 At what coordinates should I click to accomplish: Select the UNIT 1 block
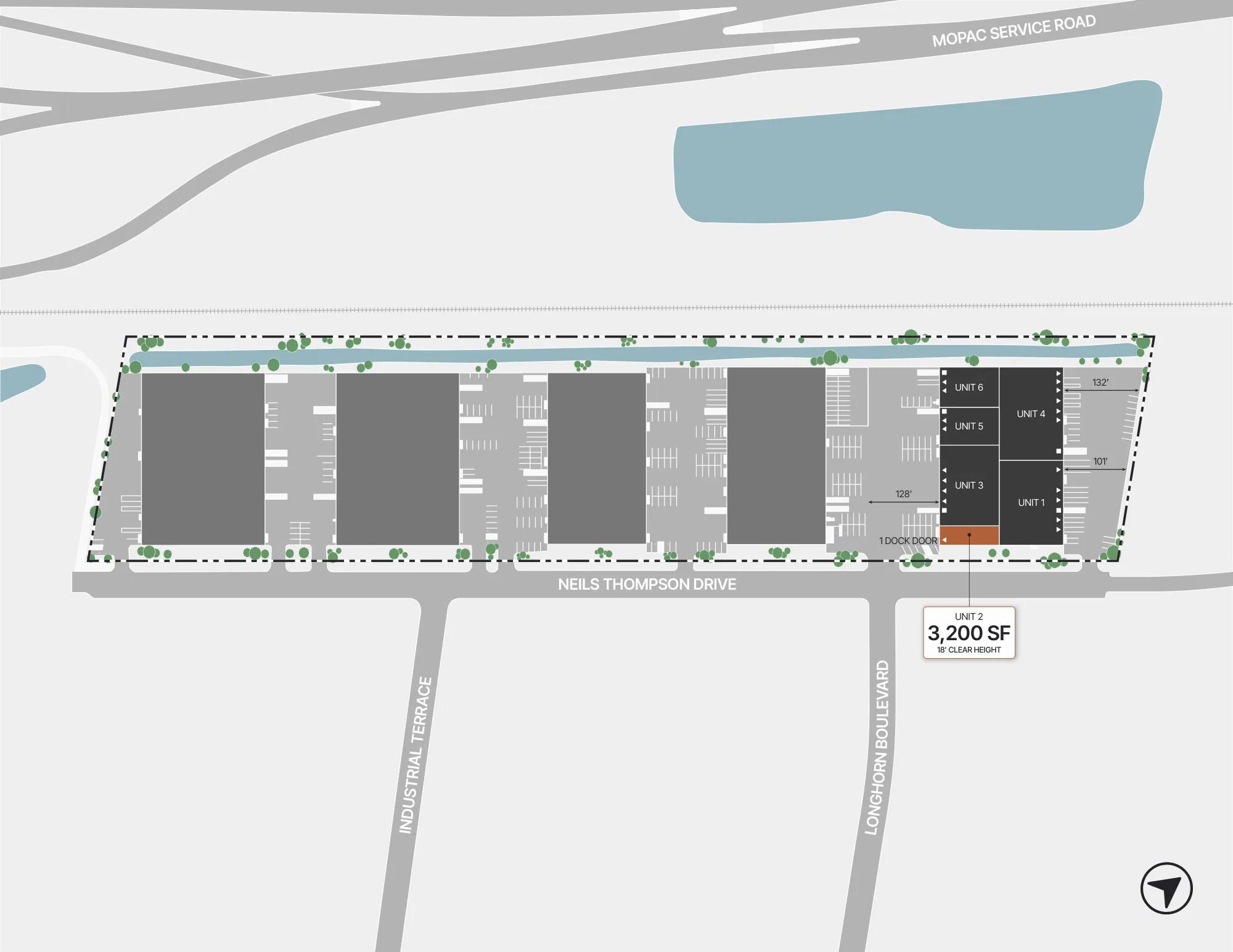click(1031, 502)
